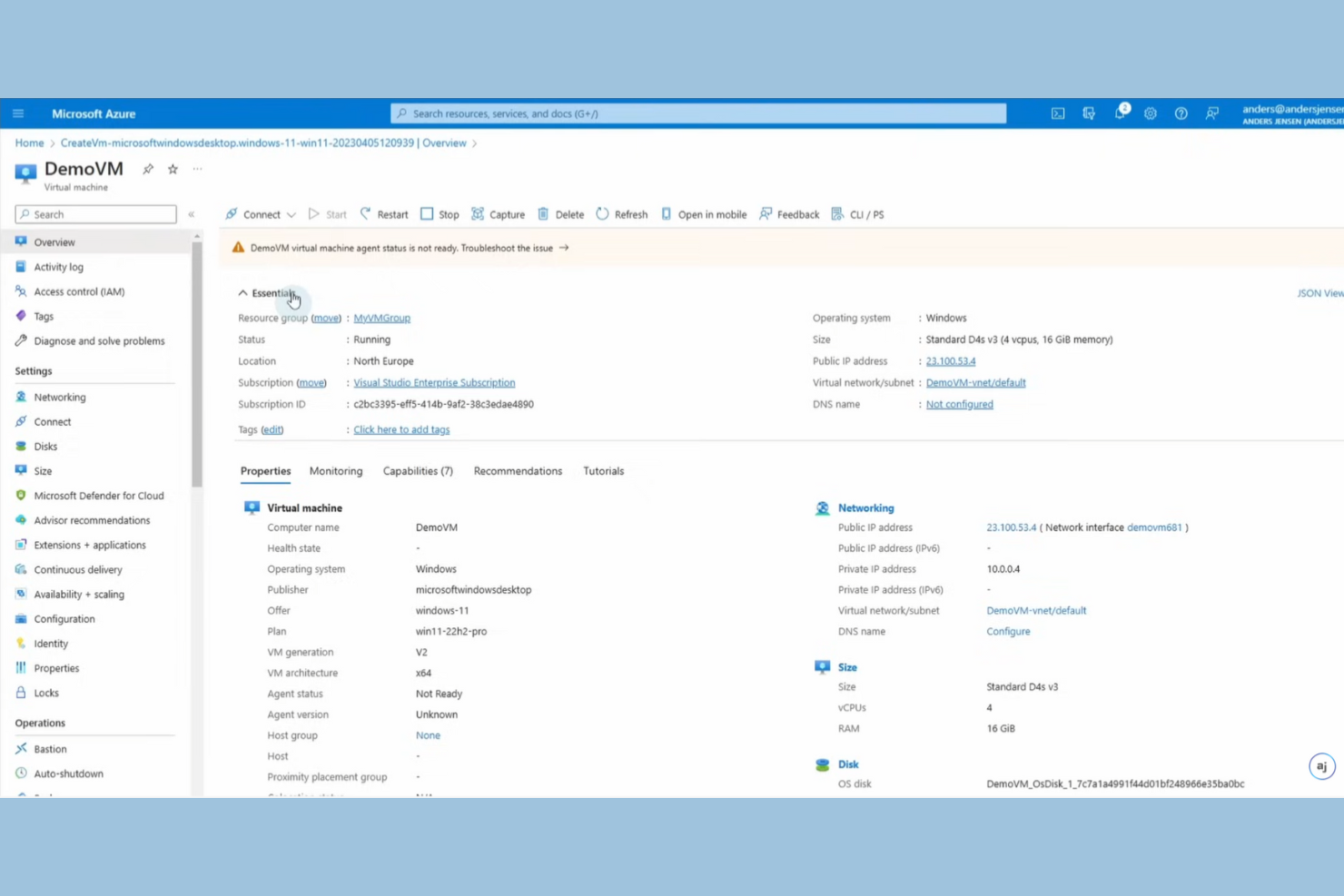Viewport: 1344px width, 896px height.
Task: Select the Properties tab
Action: tap(265, 471)
